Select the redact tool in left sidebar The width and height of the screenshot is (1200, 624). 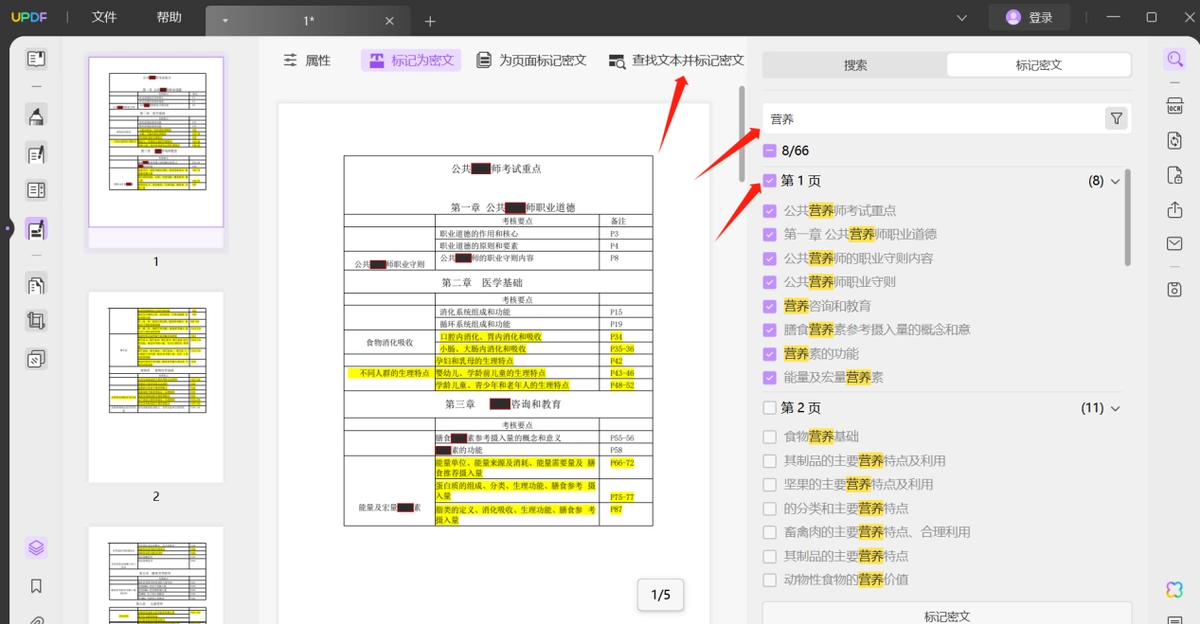click(36, 229)
